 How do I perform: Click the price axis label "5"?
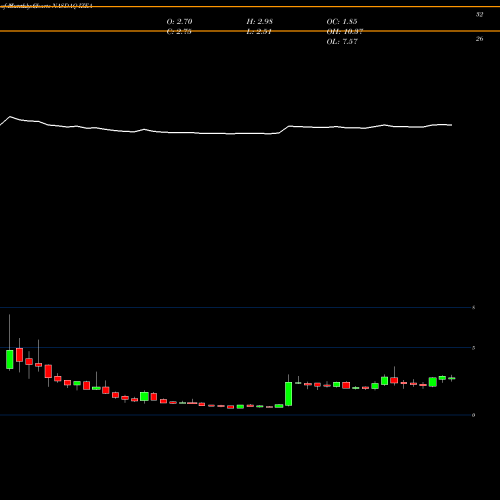coord(474,348)
